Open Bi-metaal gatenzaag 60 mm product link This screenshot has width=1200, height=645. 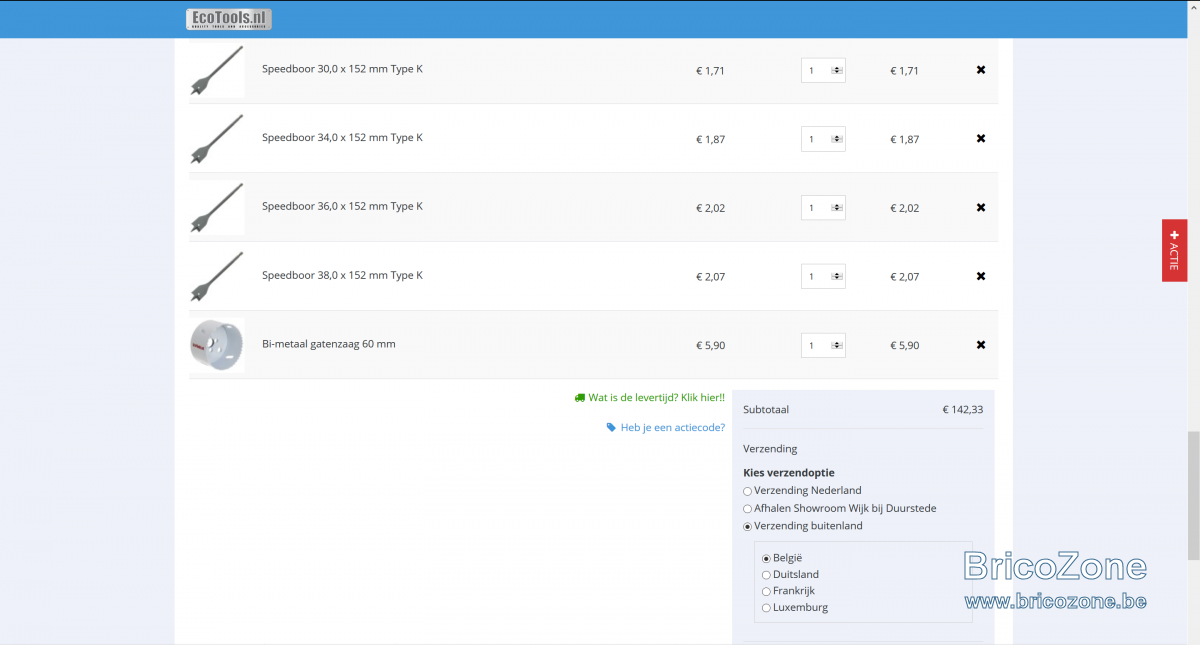[329, 344]
